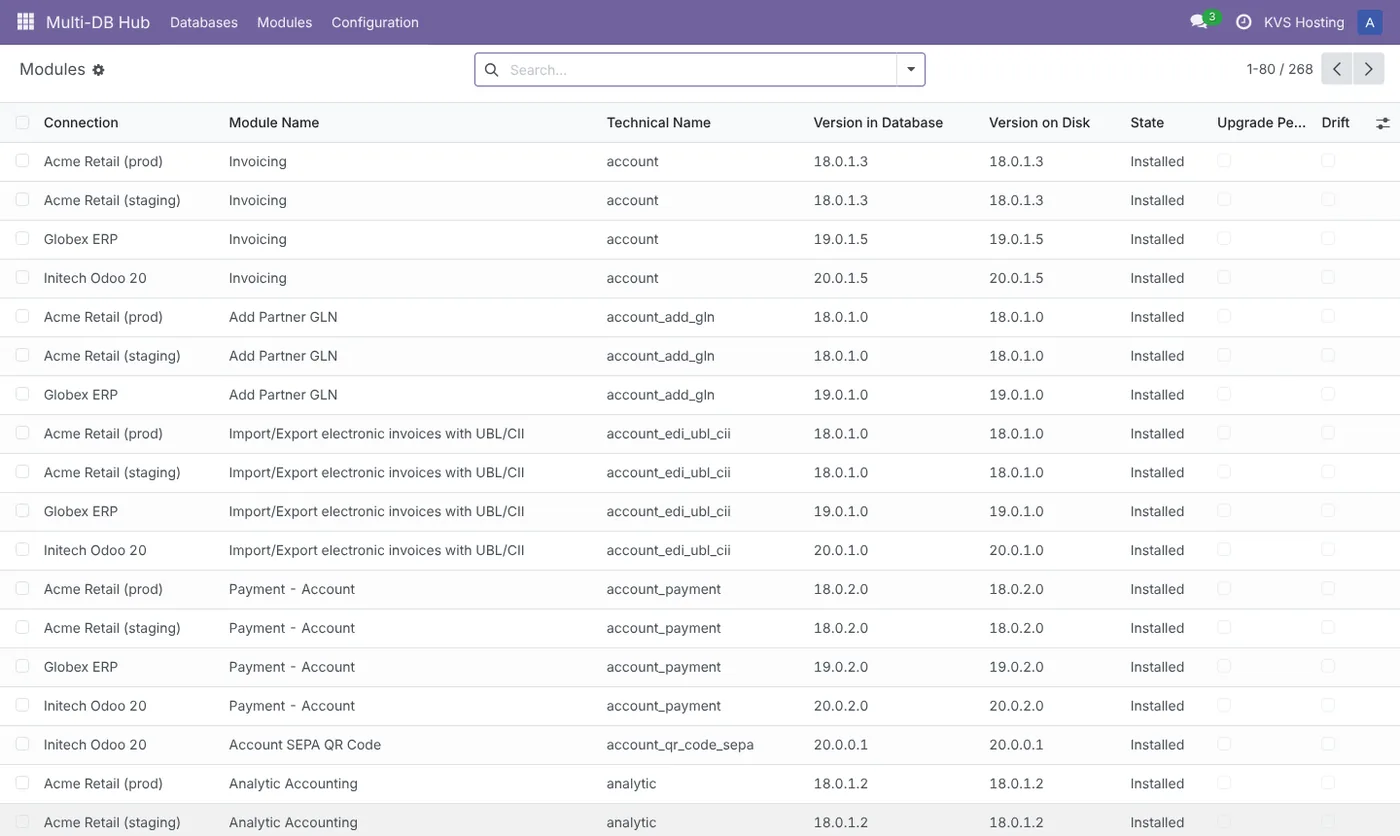Open the Databases menu

204,22
